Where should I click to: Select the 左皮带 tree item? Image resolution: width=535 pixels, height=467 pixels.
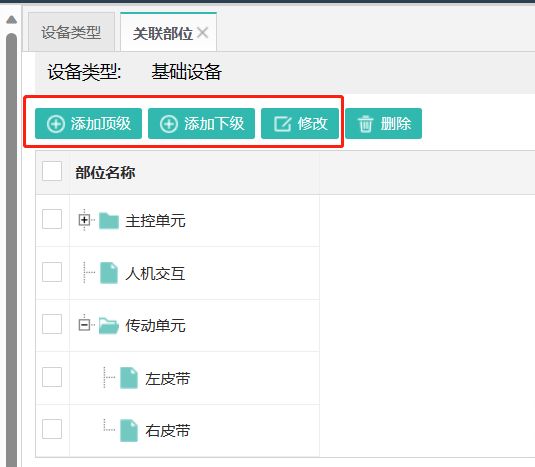[168, 379]
